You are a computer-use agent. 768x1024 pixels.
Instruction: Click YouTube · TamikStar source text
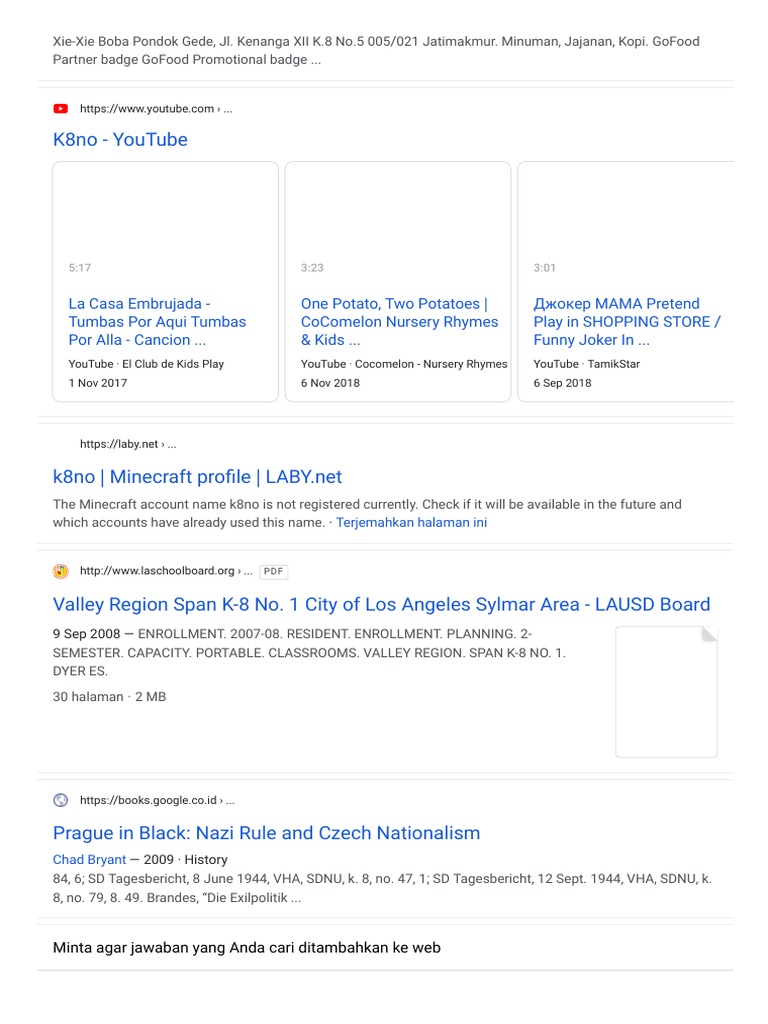click(x=586, y=364)
